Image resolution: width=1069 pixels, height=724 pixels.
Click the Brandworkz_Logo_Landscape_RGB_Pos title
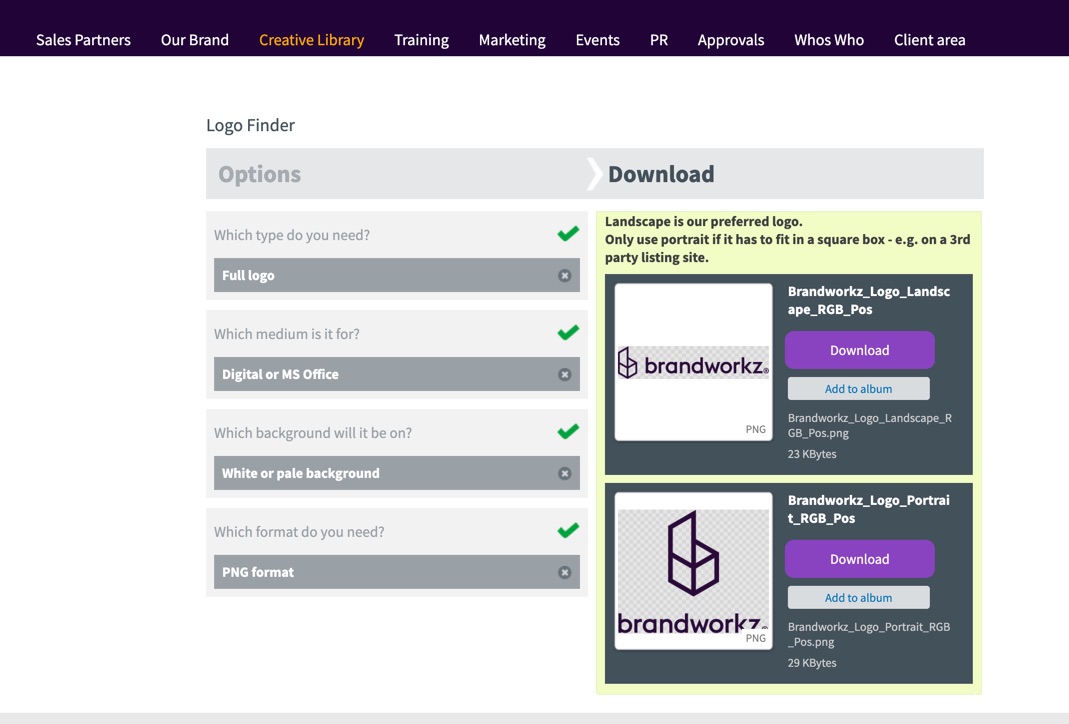(869, 300)
